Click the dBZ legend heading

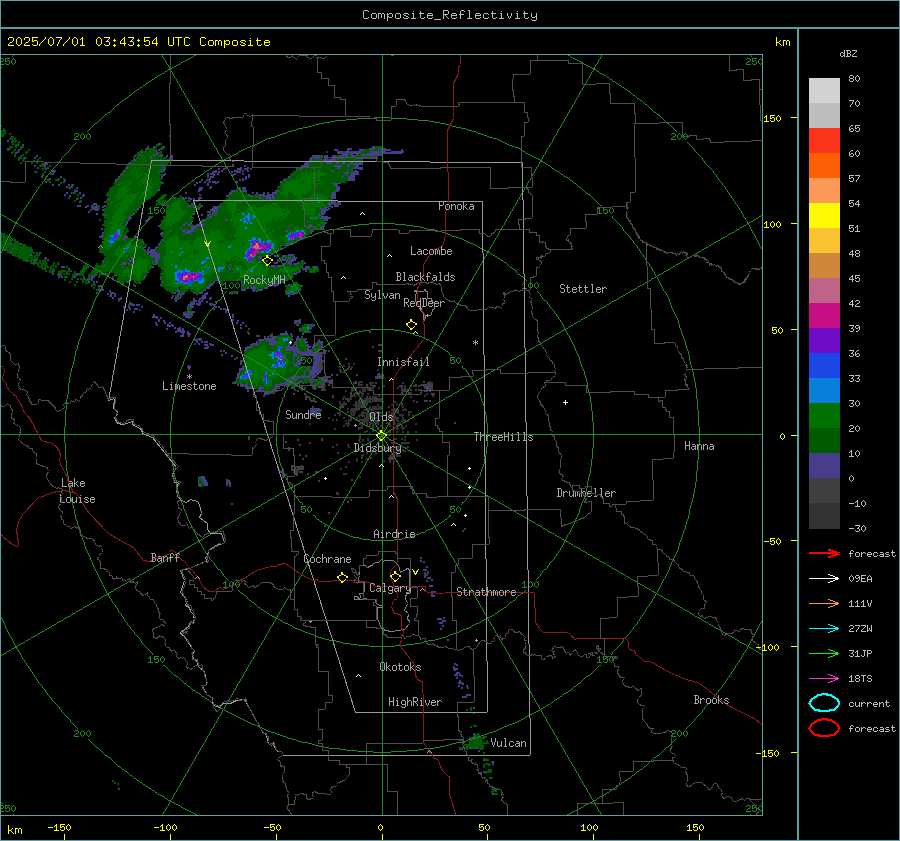(848, 53)
